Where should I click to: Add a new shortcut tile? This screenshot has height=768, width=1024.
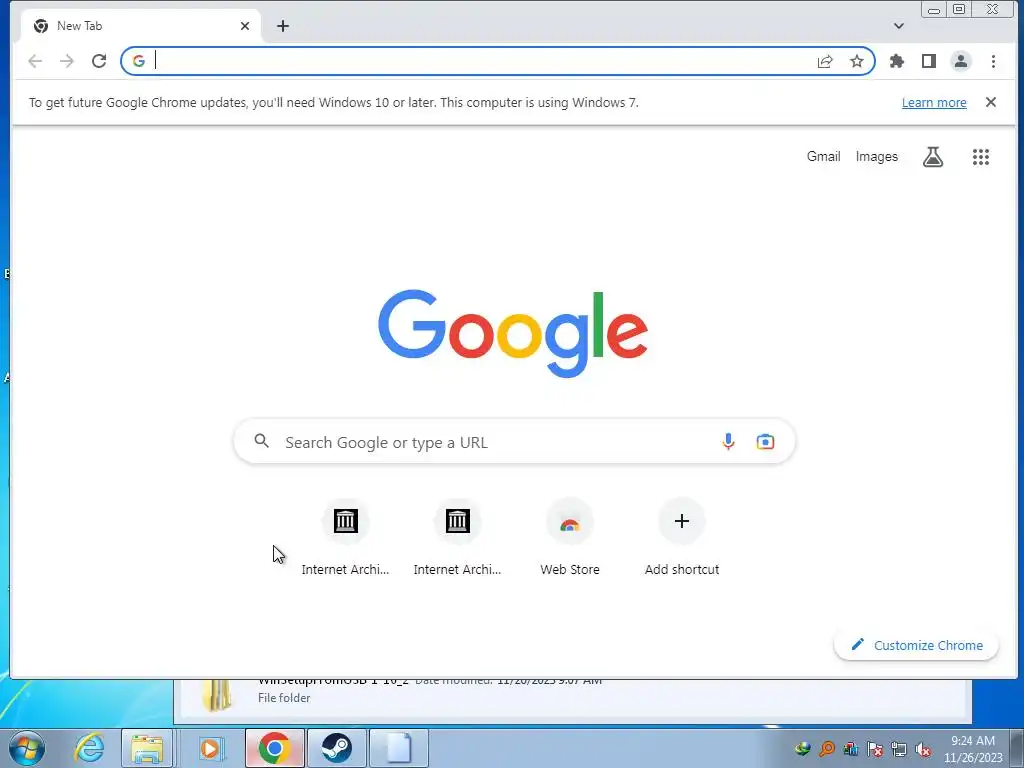[x=682, y=537]
